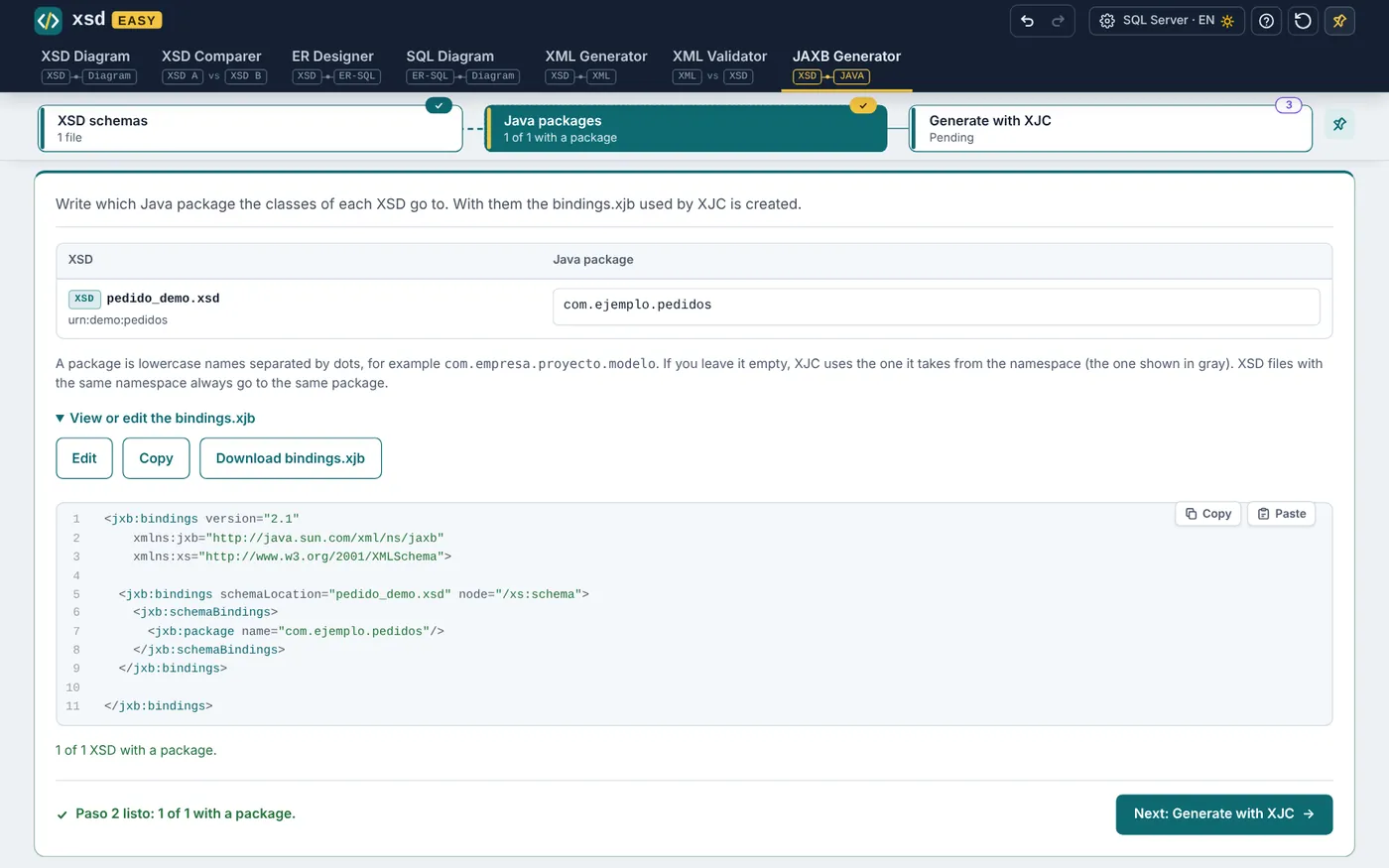Open the XSD Diagram tab
The height and width of the screenshot is (868, 1389).
point(88,65)
